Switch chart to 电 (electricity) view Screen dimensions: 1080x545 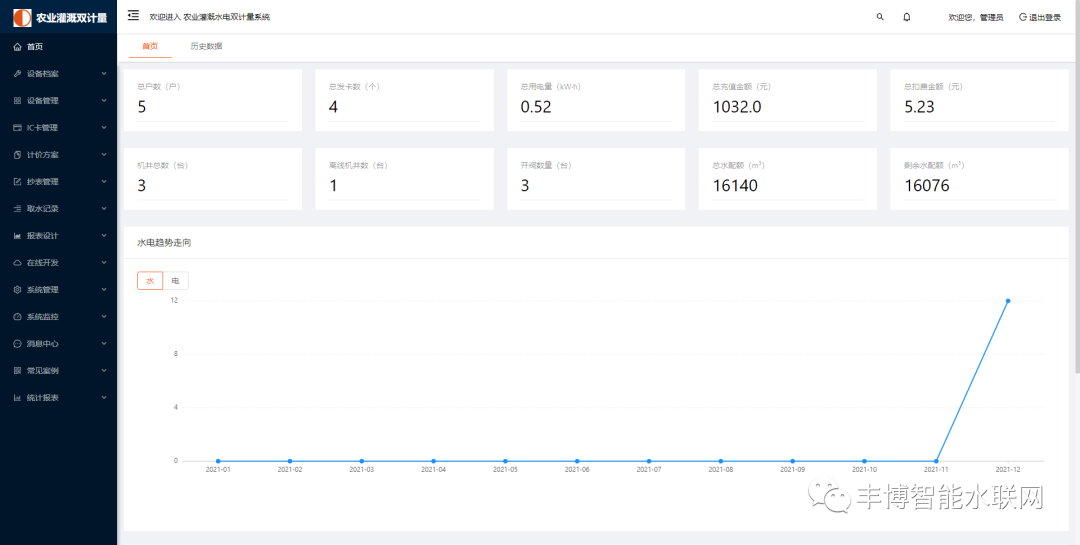click(x=175, y=281)
